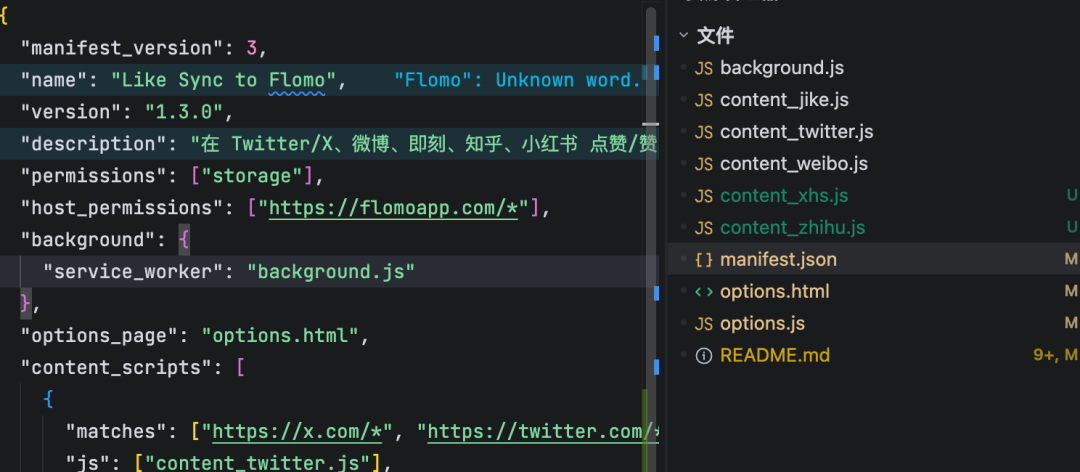Collapse the 文件 section chevron

684,36
